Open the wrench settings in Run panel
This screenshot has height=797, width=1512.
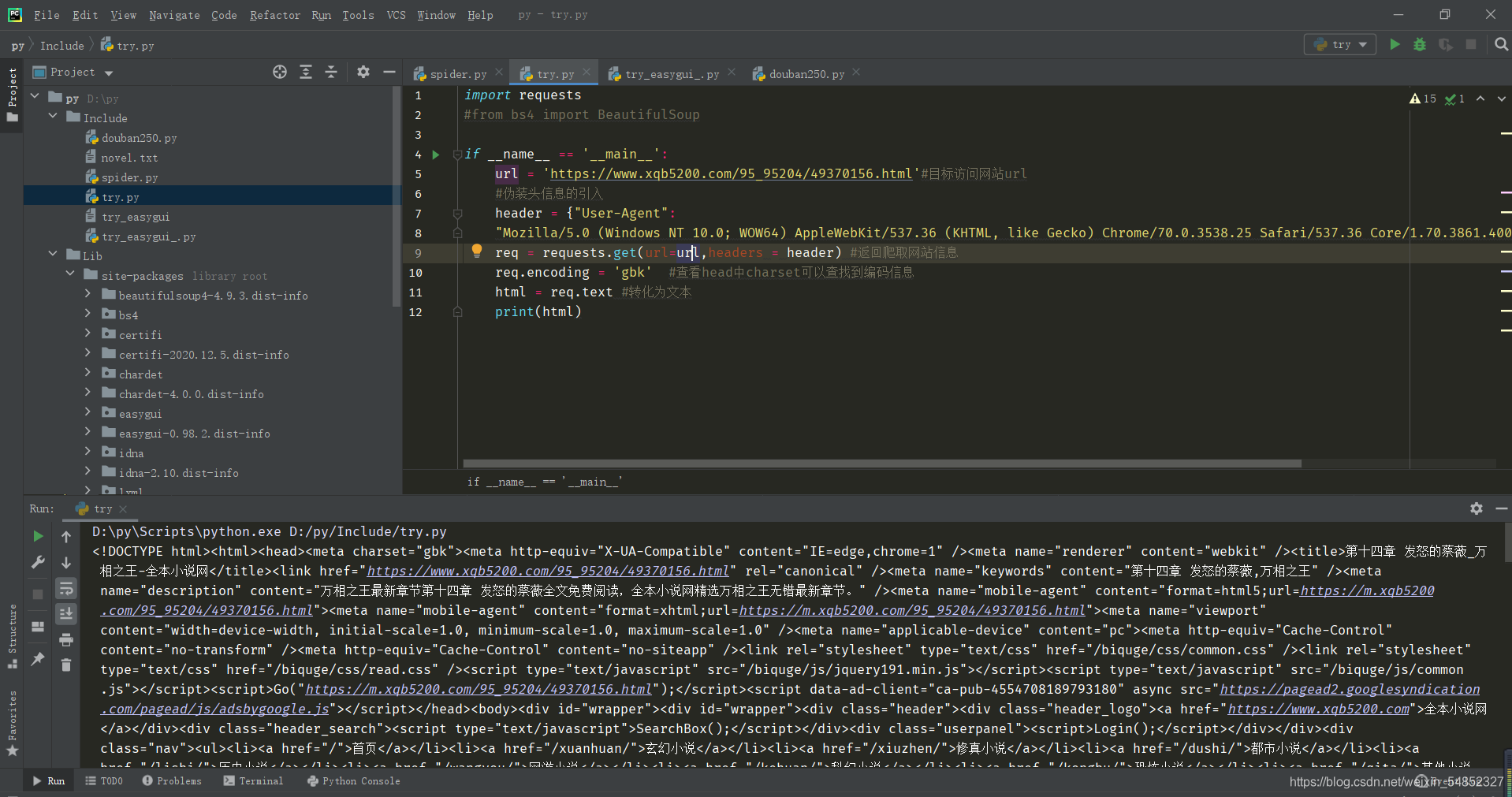pos(38,562)
